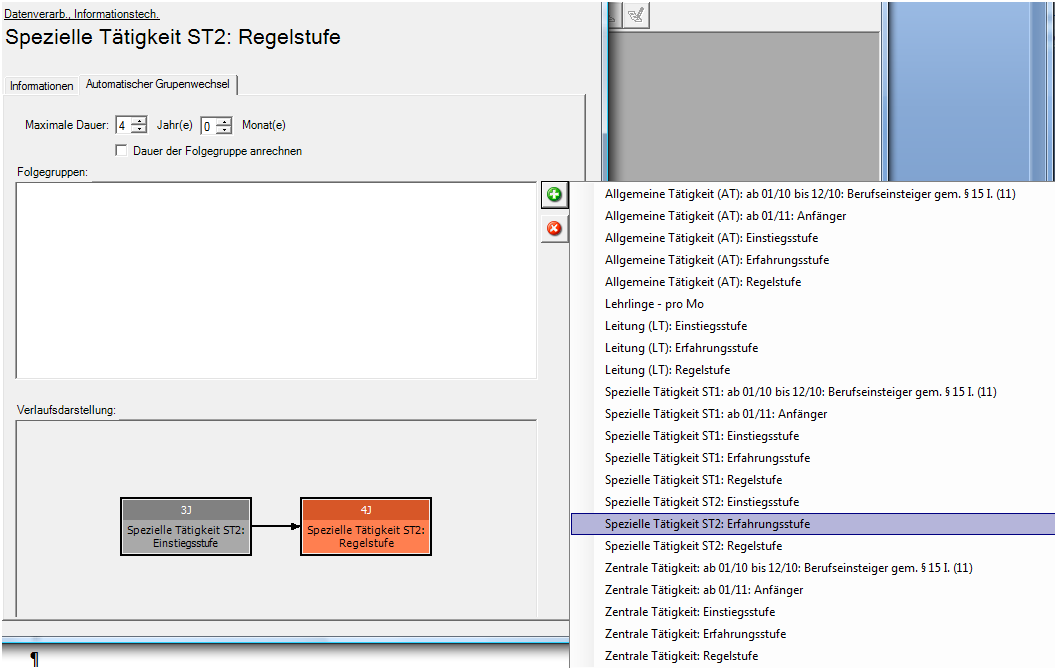1057x670 pixels.
Task: Open the Datenverarb., Informationstech. link
Action: (82, 14)
